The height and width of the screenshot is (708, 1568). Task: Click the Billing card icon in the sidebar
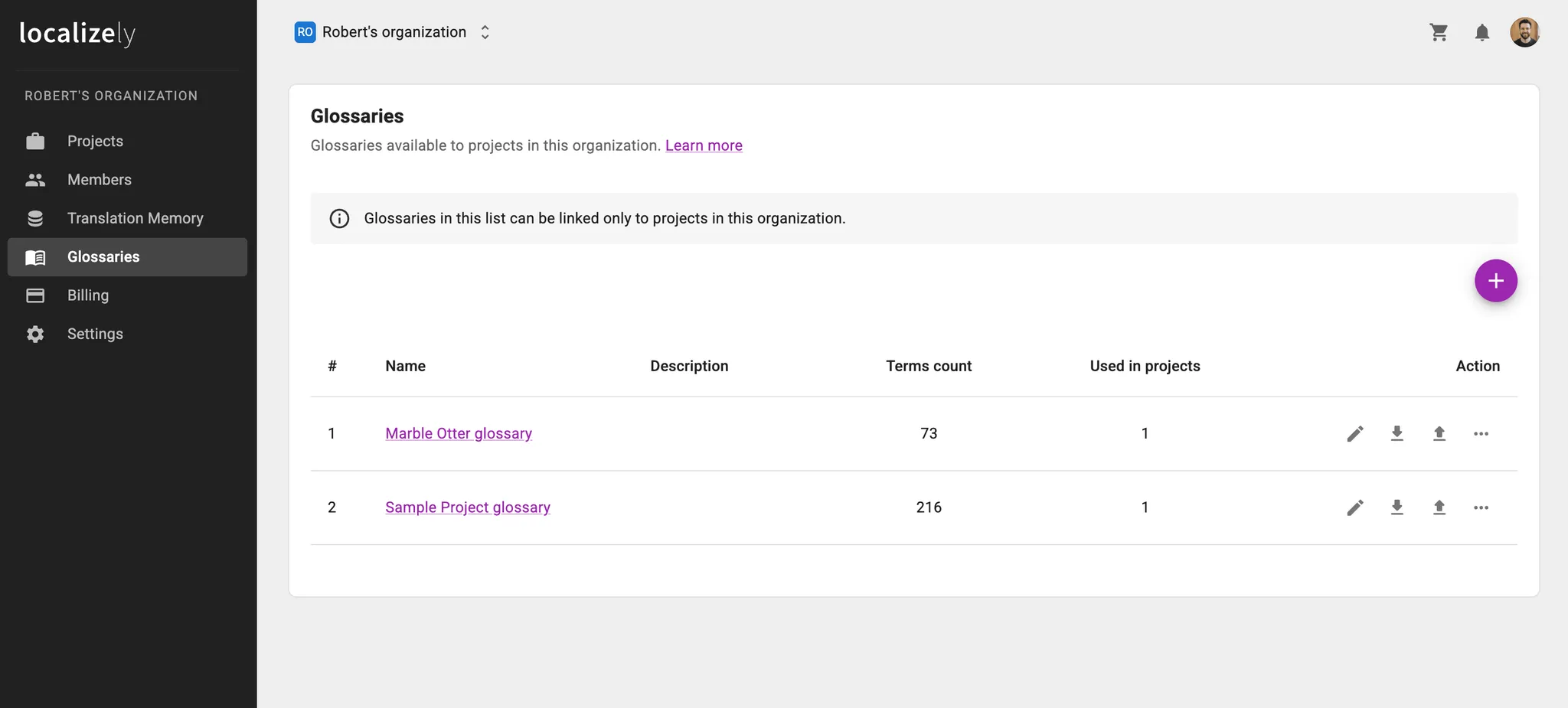35,295
